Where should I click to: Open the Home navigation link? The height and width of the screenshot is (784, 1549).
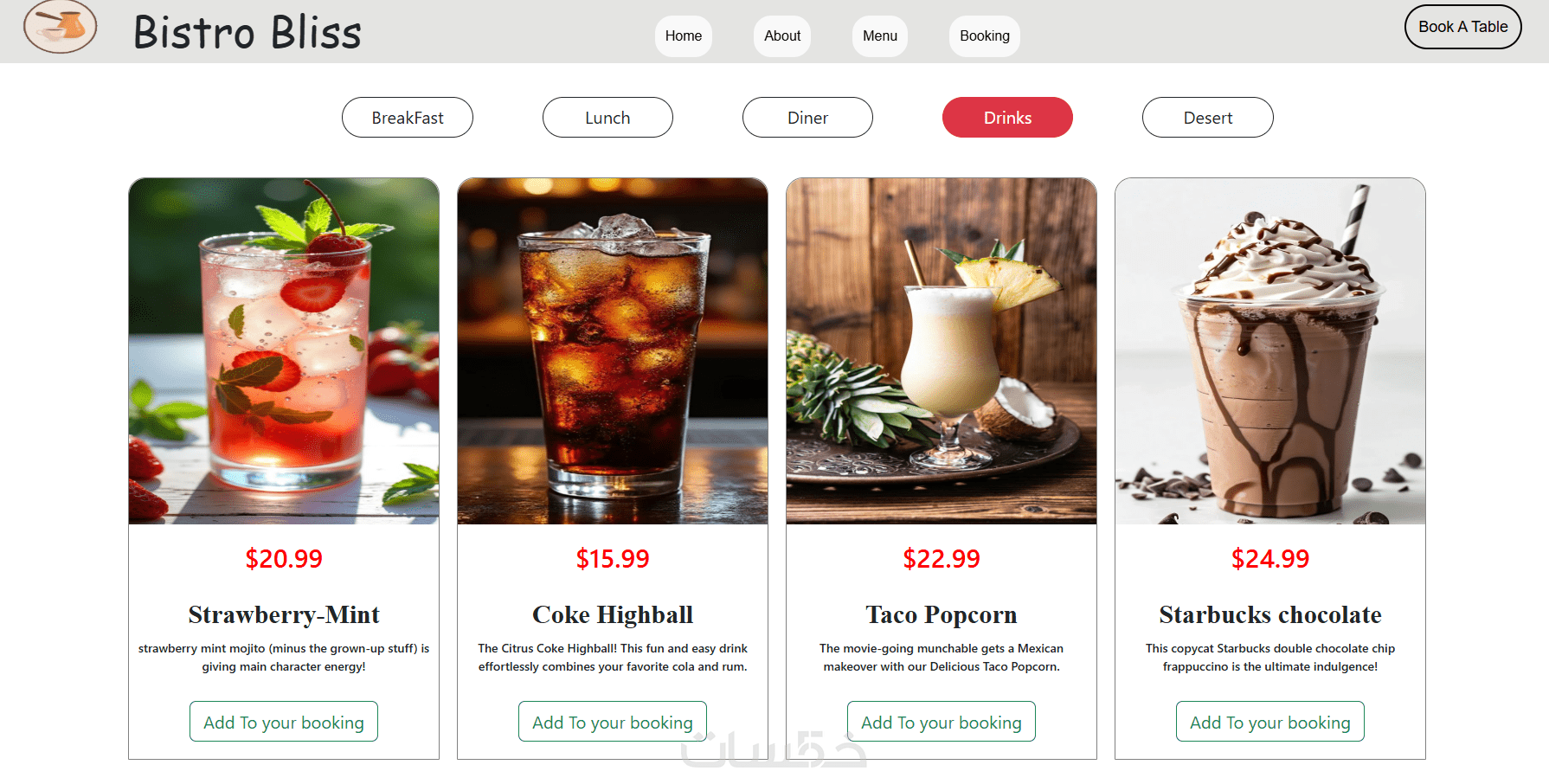pos(684,36)
